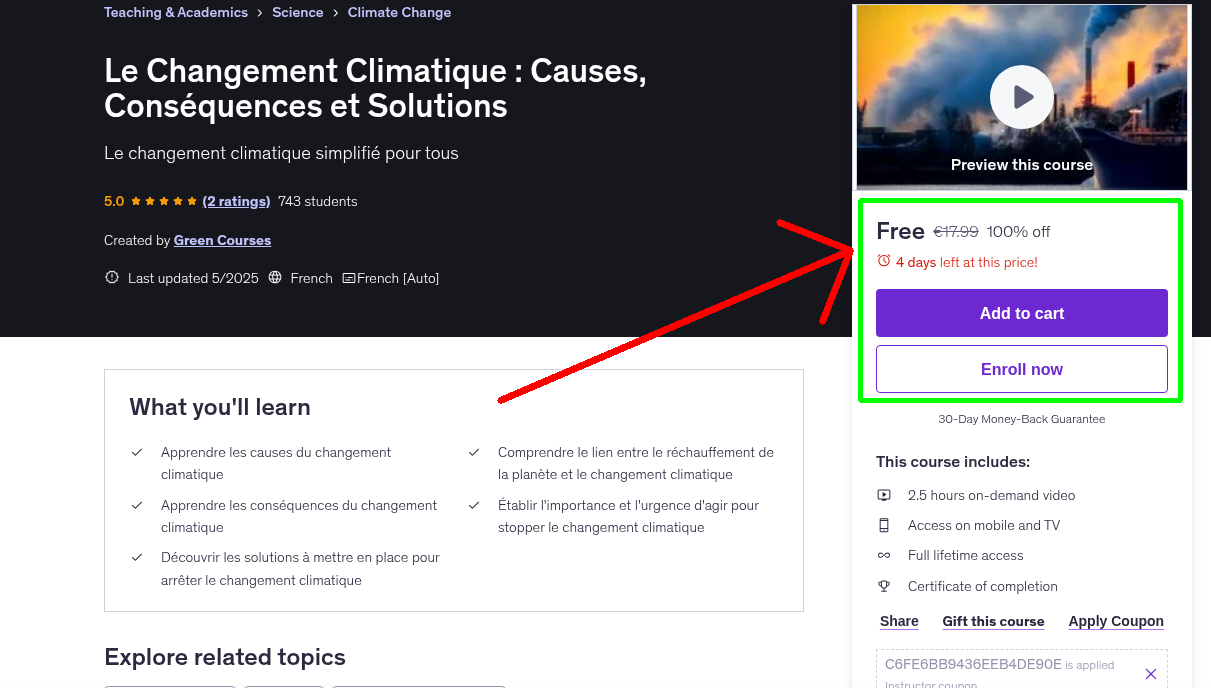Click the red alarm clock icon
This screenshot has width=1211, height=688.
pyautogui.click(x=883, y=260)
